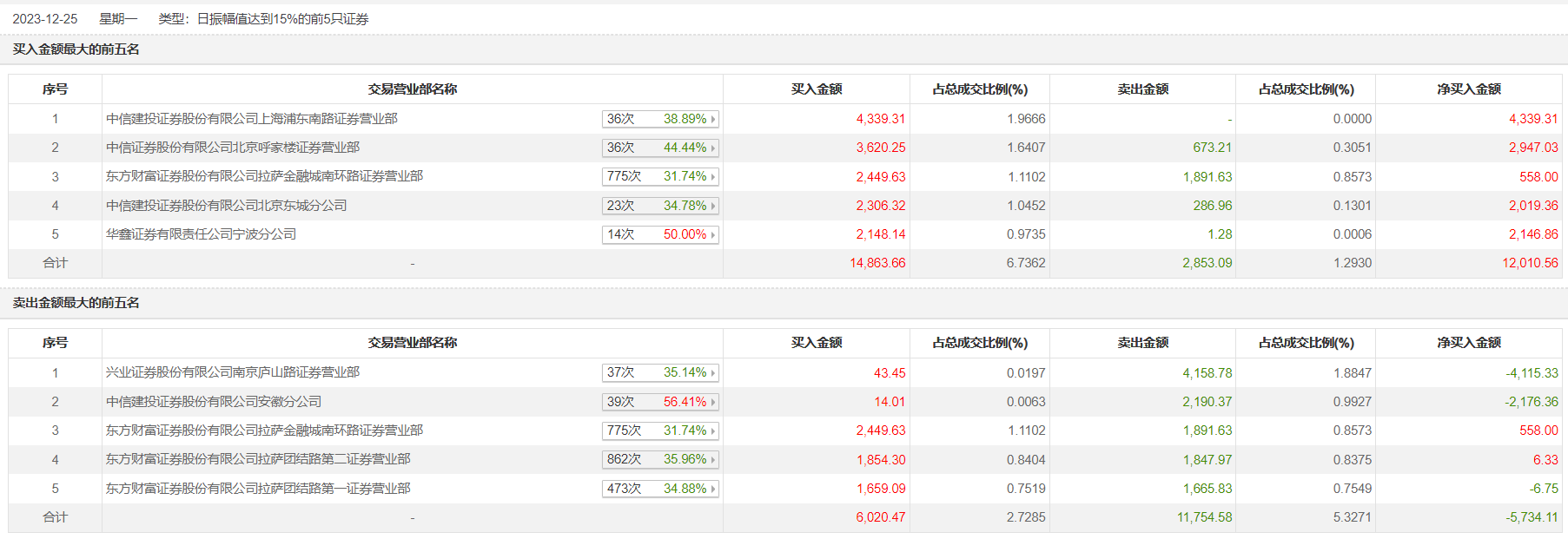Open 华鑫证券宁波分公司 link

coord(202,234)
